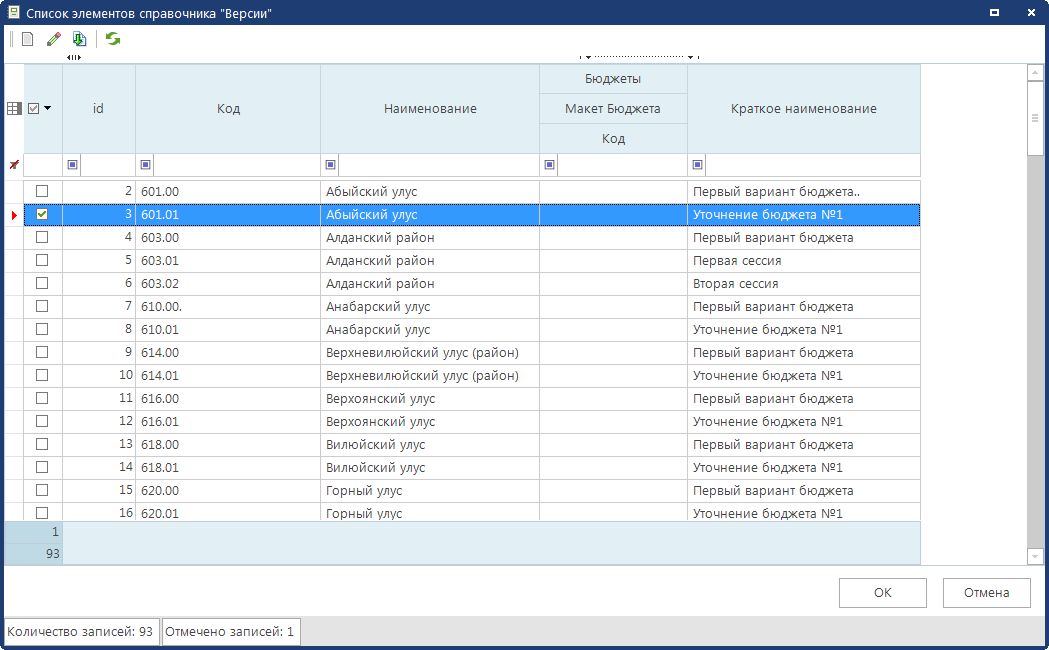Click the vertical scrollbar thumb
Viewport: 1049px width, 650px height.
[1035, 118]
